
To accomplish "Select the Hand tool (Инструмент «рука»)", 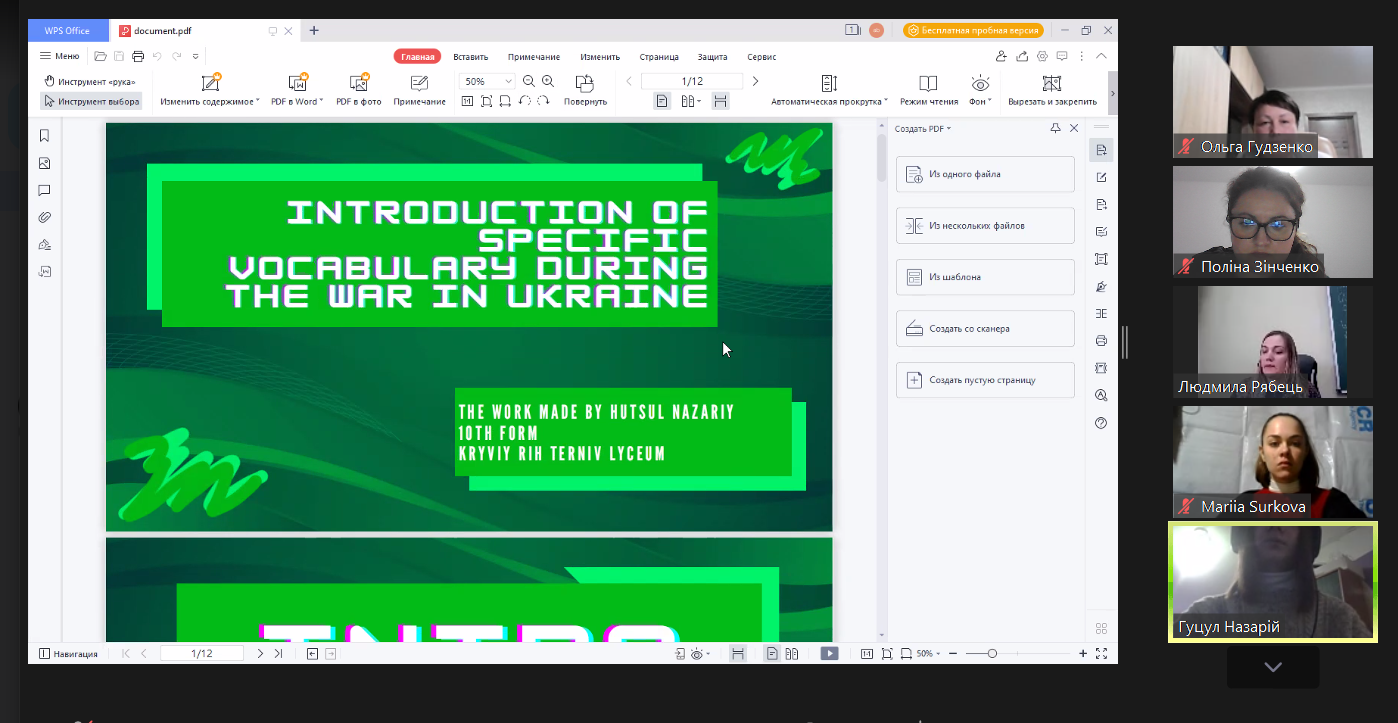I will tap(90, 82).
